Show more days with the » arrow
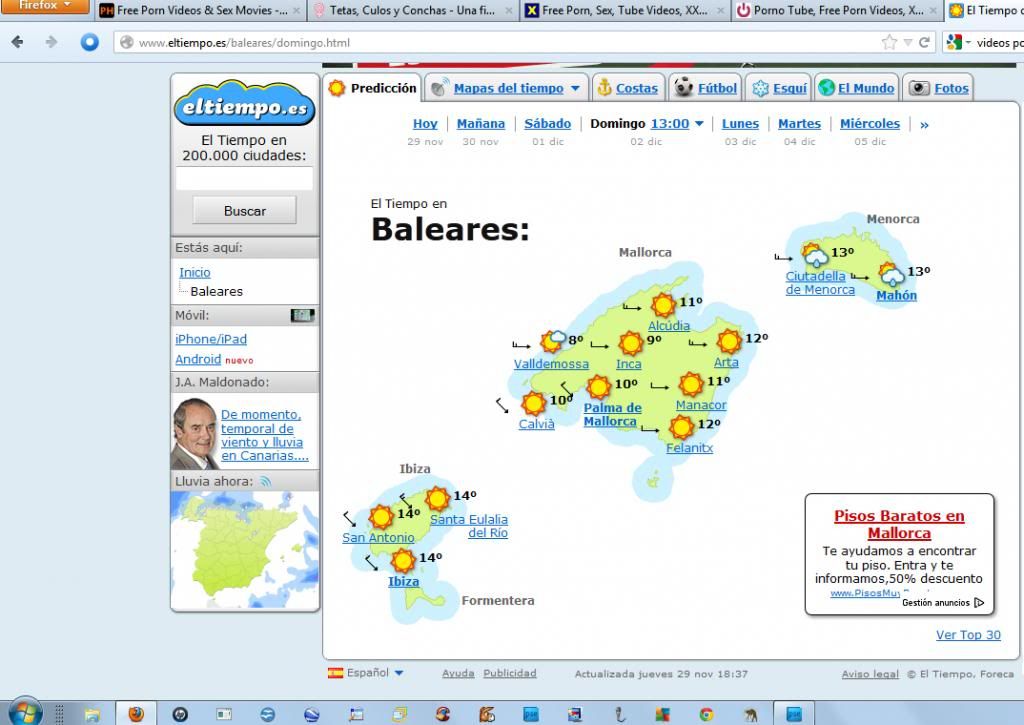Screen dimensions: 1024x725 coord(924,125)
